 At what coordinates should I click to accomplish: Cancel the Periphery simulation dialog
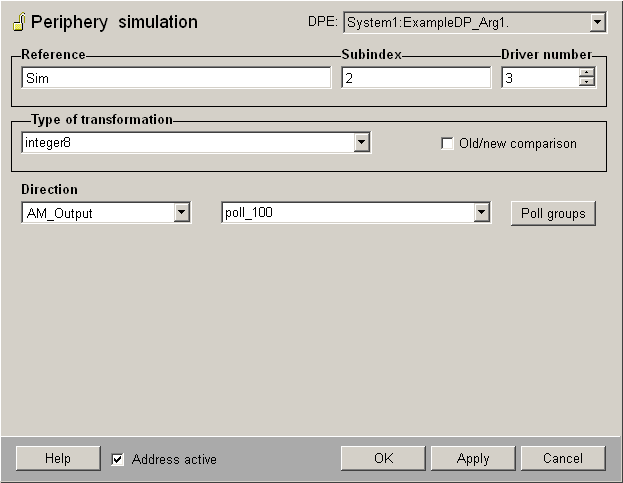(x=562, y=458)
